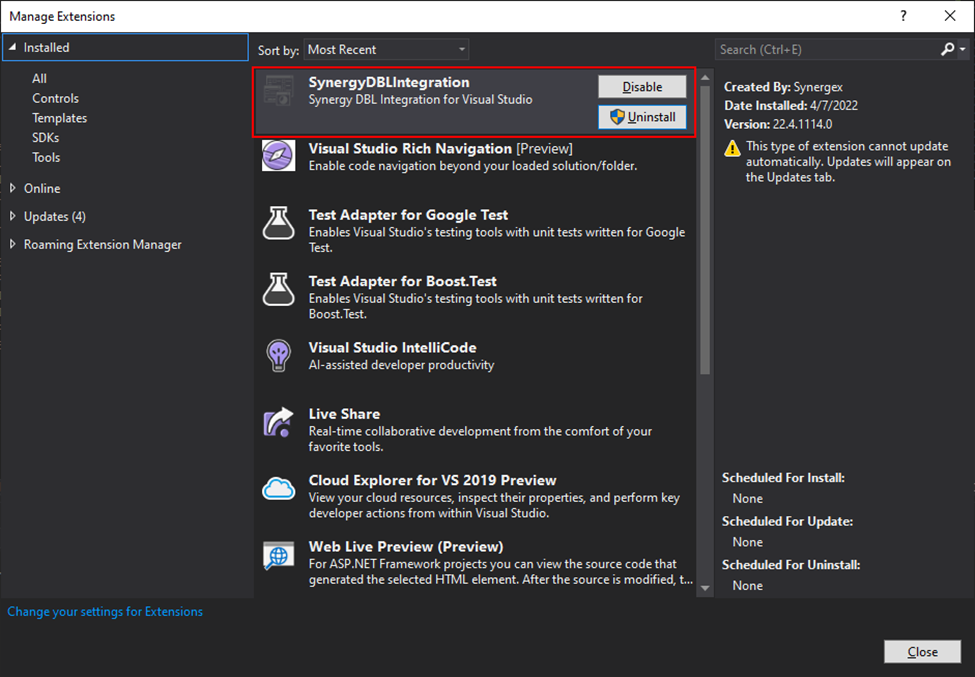
Task: Select the SynergyDBLIntegration title text
Action: [389, 82]
